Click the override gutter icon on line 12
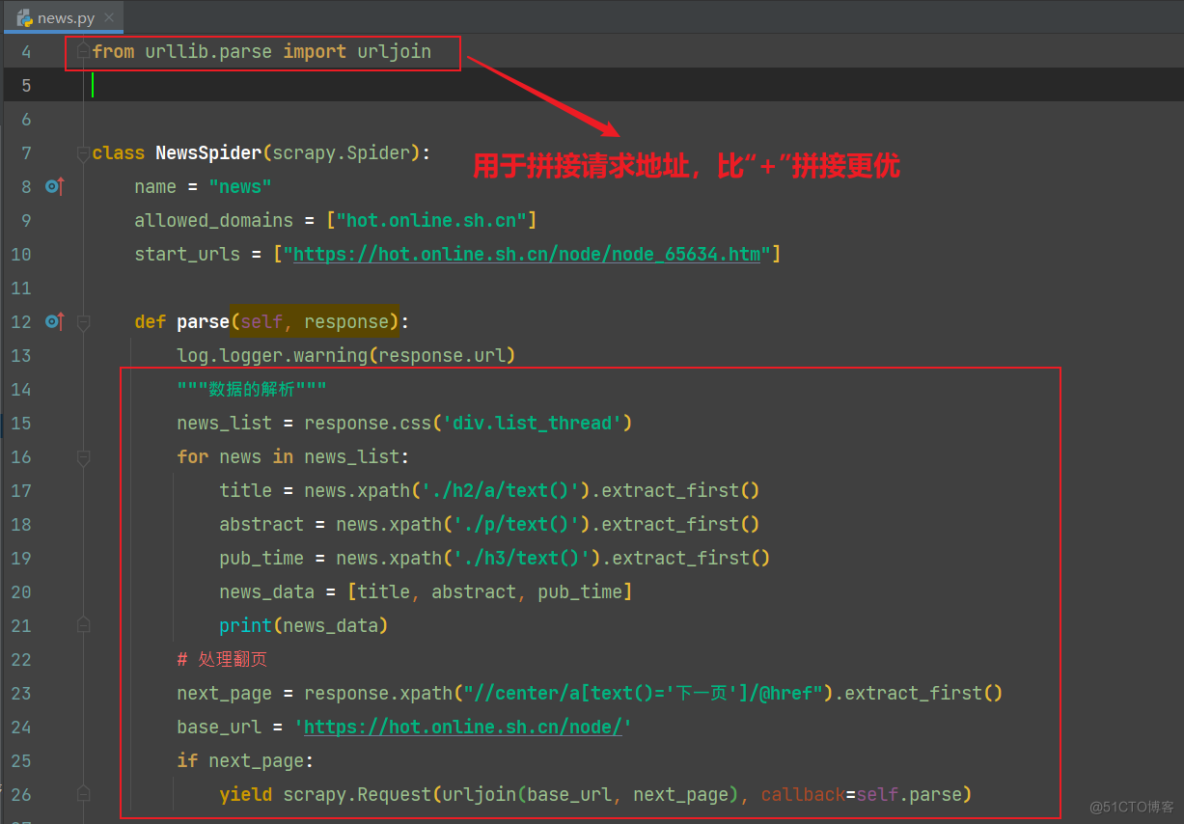Screen dimensions: 1184x824 click(x=54, y=322)
